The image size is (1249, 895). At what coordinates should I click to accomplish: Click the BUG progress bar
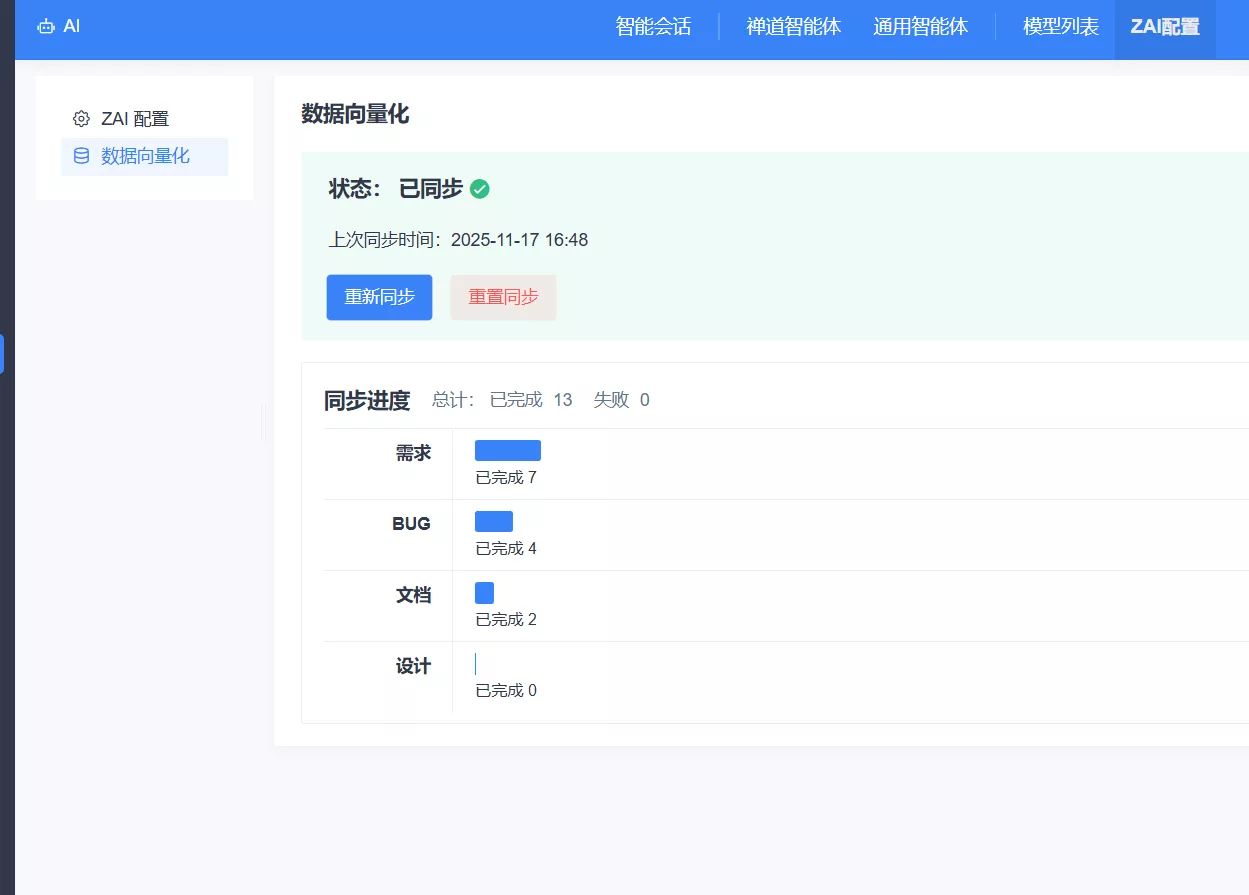tap(493, 521)
